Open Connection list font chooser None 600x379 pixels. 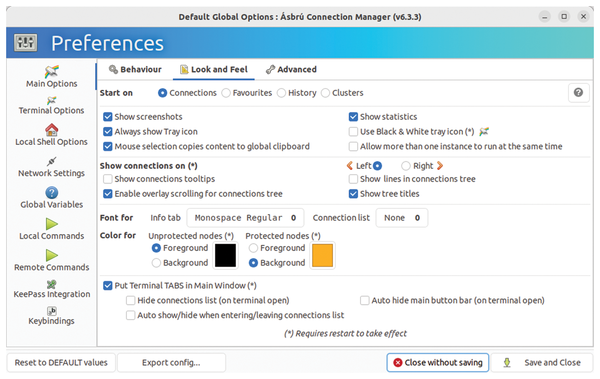pos(402,218)
